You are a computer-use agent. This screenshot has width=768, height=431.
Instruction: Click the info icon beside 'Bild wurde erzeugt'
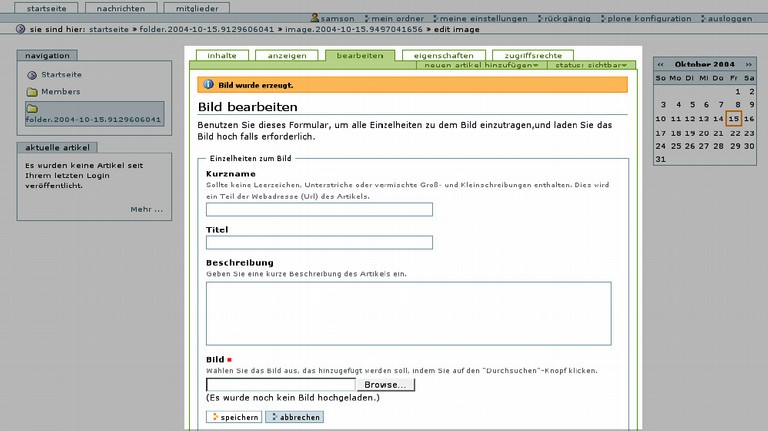pos(208,85)
